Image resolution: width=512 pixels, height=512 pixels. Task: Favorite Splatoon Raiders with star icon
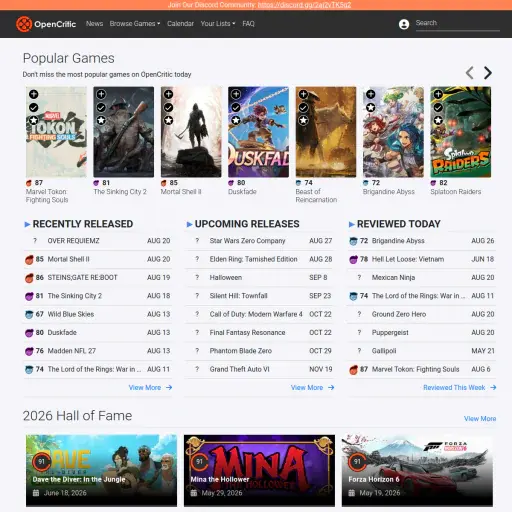(438, 120)
